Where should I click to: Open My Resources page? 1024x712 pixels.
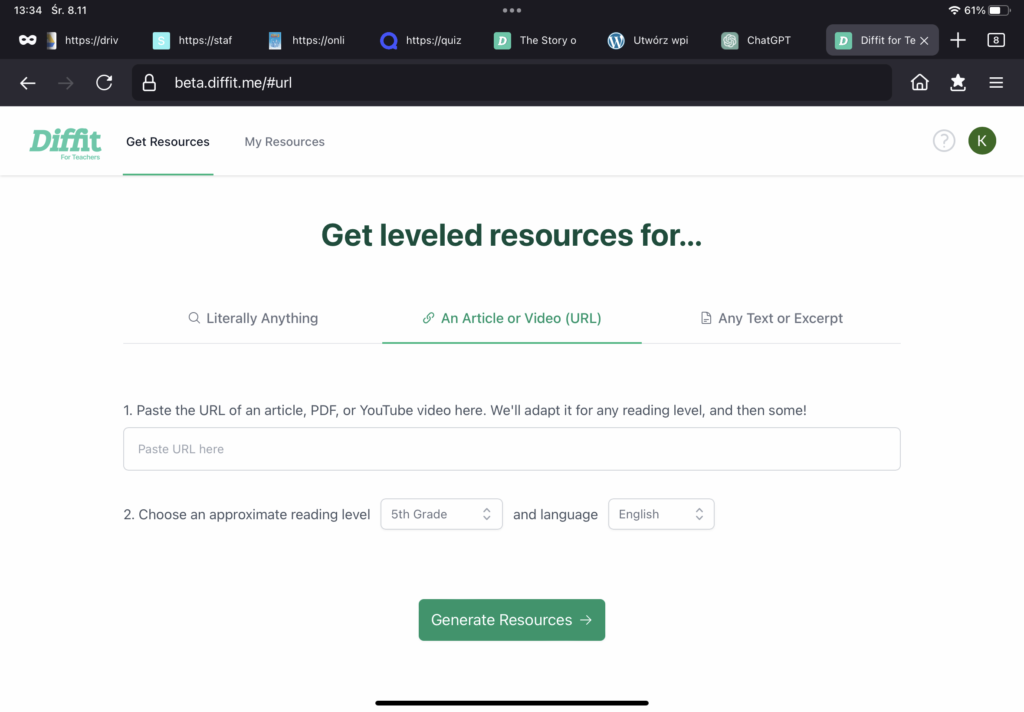[x=284, y=142]
